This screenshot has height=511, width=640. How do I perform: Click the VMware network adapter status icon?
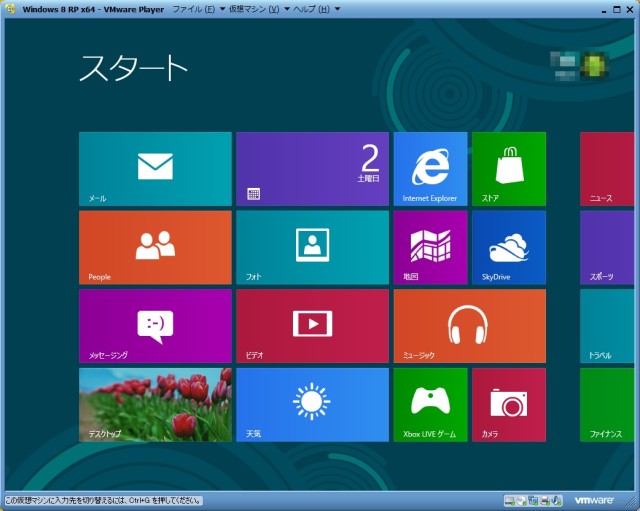pos(533,500)
